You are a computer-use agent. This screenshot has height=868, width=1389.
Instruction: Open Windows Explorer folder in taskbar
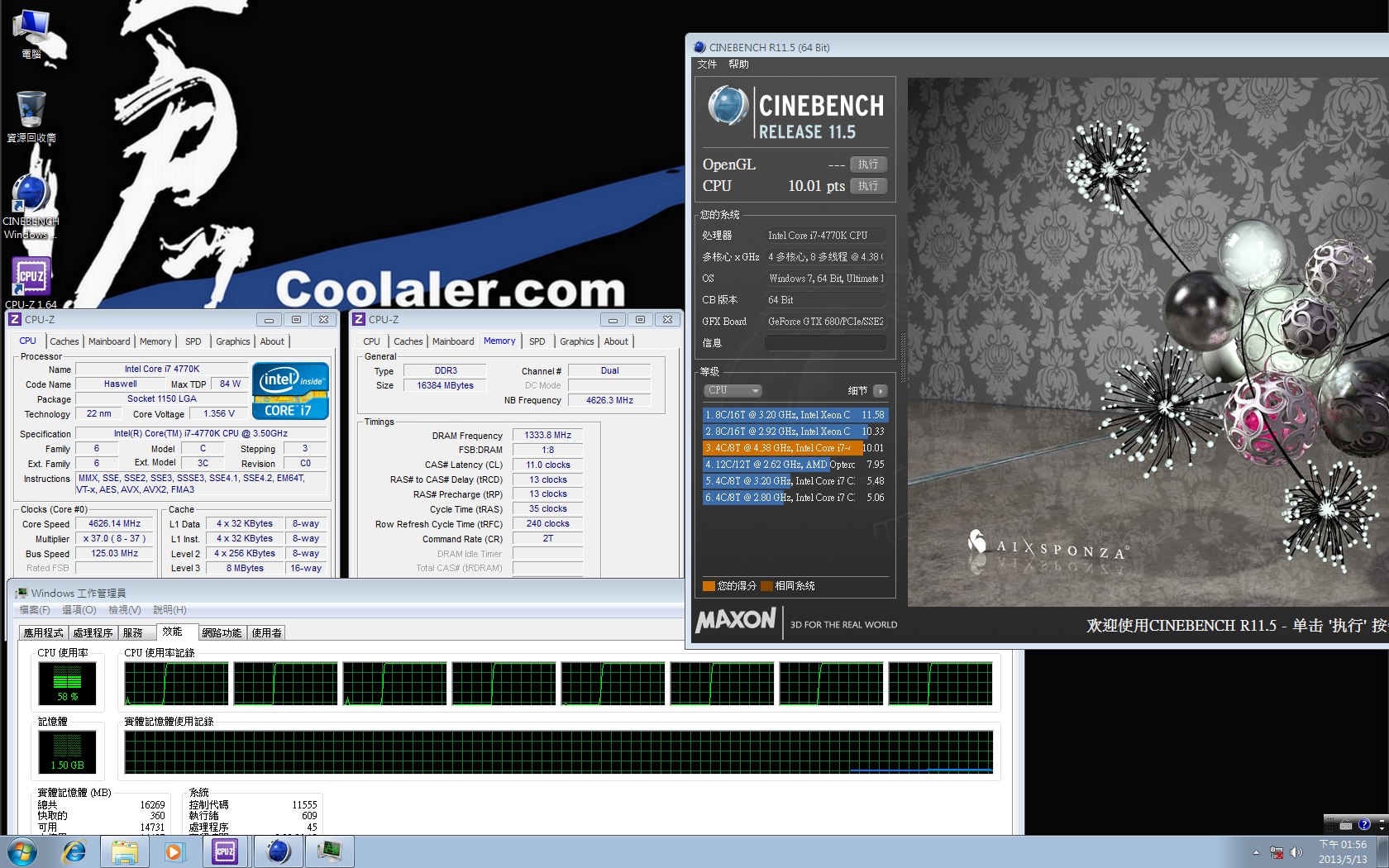click(x=125, y=851)
